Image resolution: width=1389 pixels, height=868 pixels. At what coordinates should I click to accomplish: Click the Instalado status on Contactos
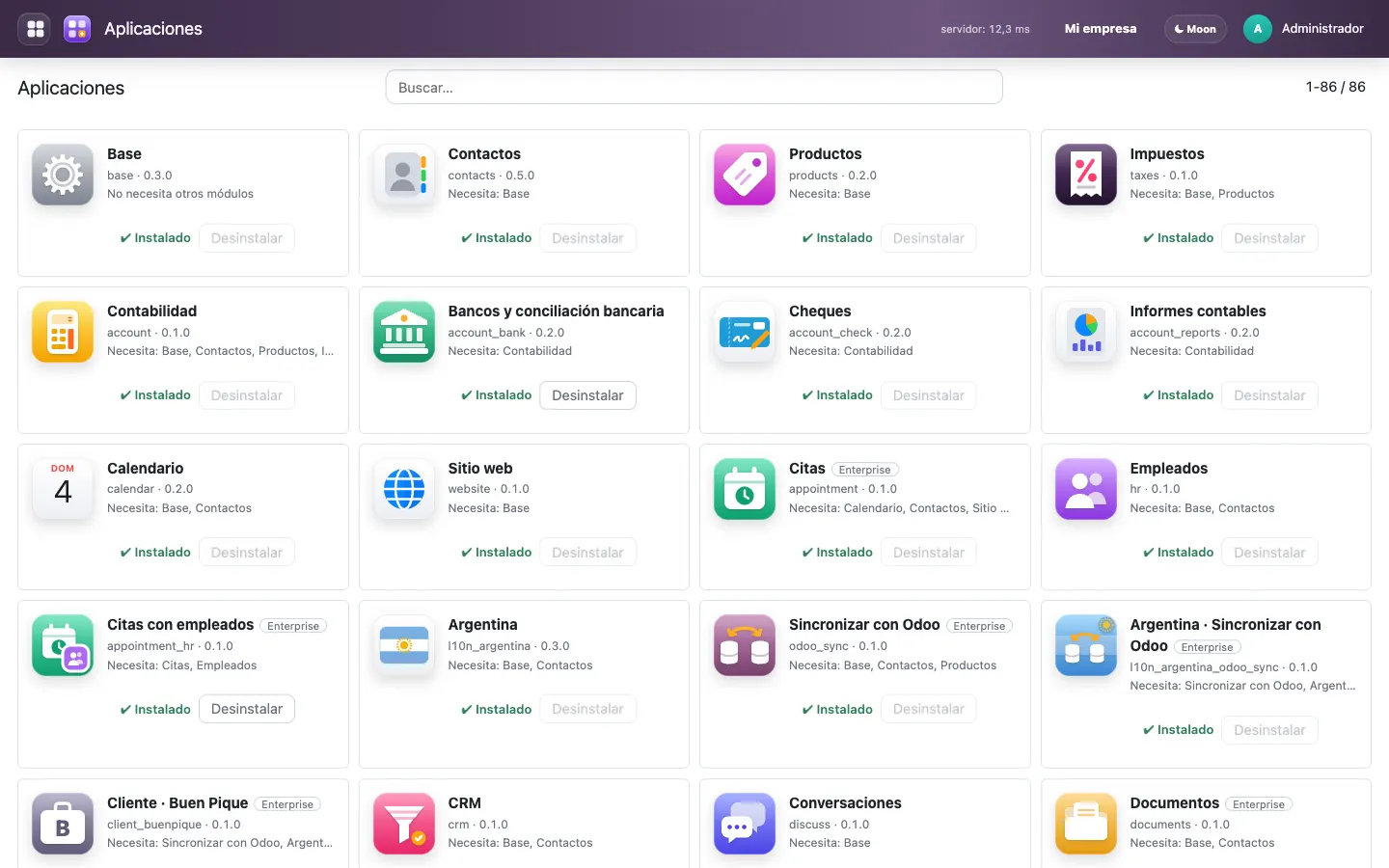pos(497,238)
